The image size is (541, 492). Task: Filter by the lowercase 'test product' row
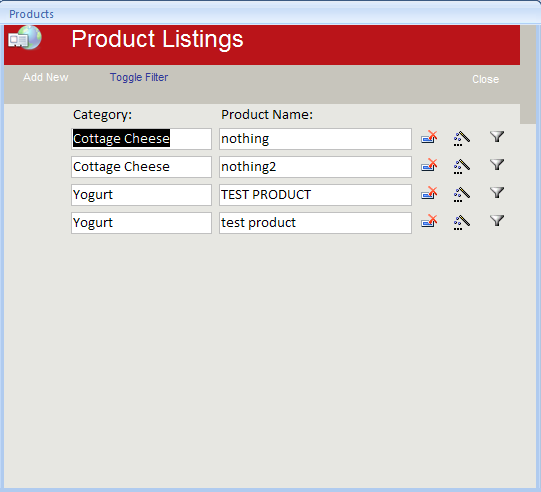497,221
